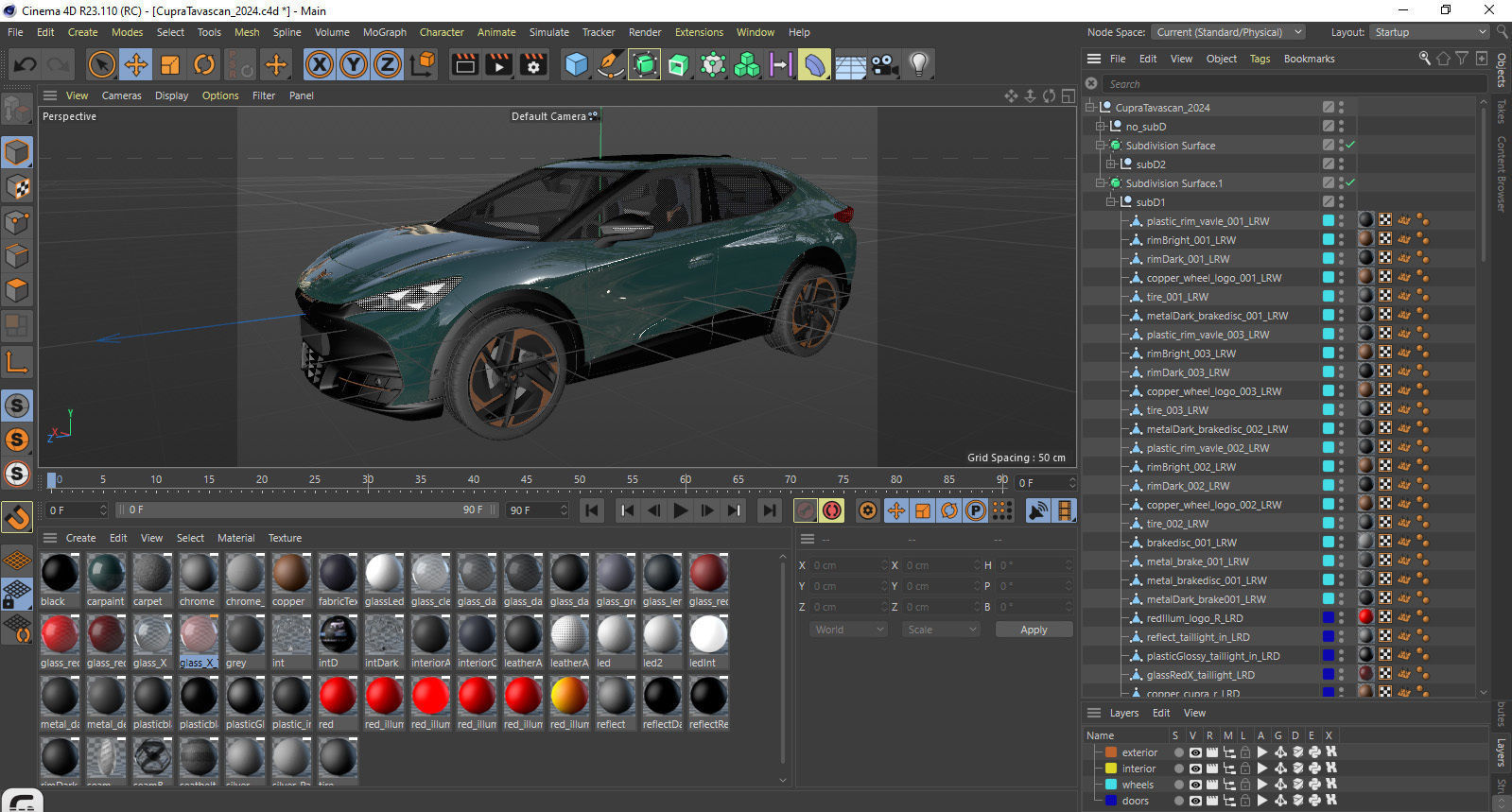Screen dimensions: 1512x812
Task: Render the active view (clapperboard icon)
Action: (465, 64)
